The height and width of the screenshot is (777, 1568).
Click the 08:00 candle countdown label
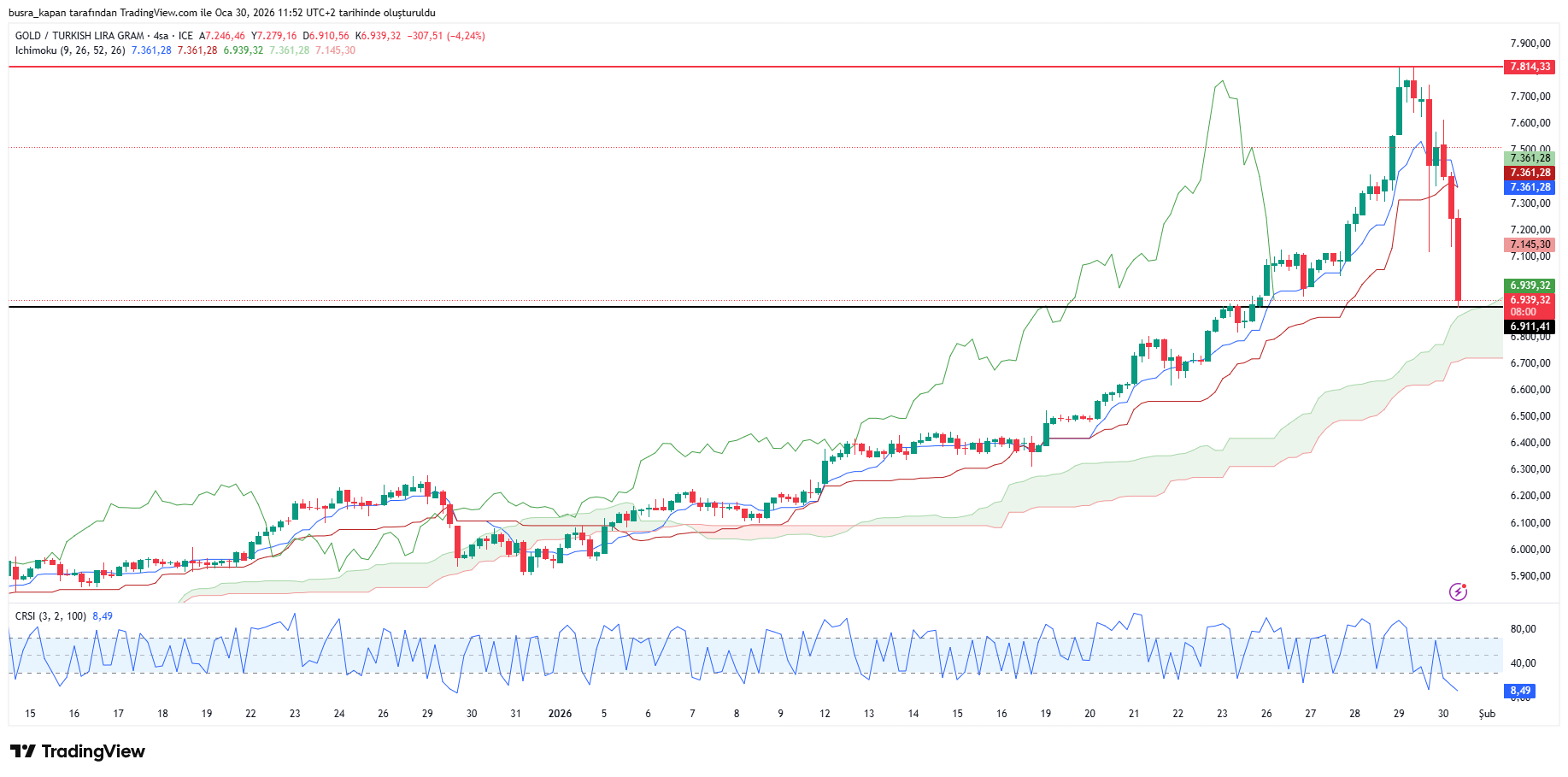(x=1523, y=312)
